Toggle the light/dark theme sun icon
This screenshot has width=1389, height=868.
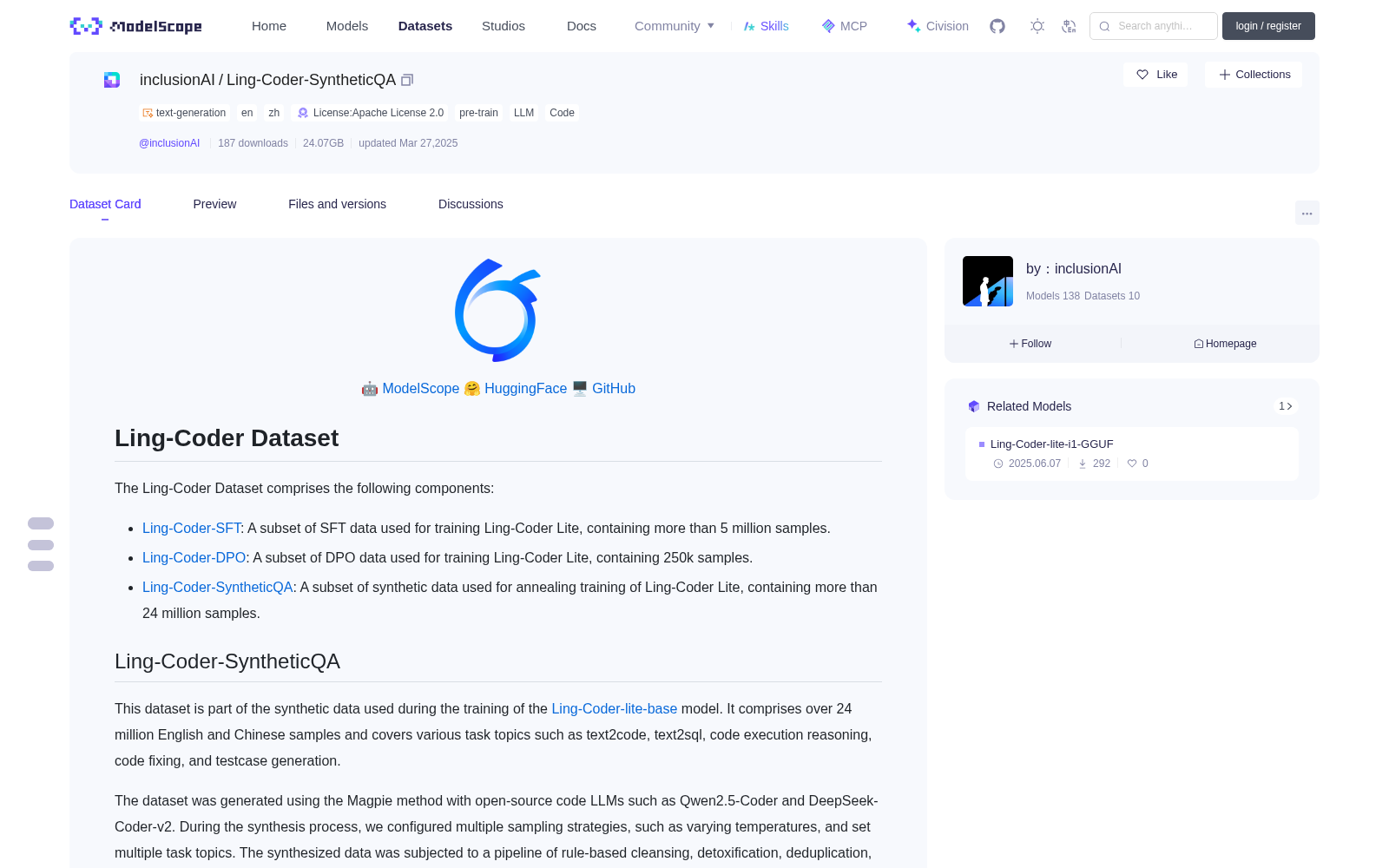click(x=1037, y=26)
